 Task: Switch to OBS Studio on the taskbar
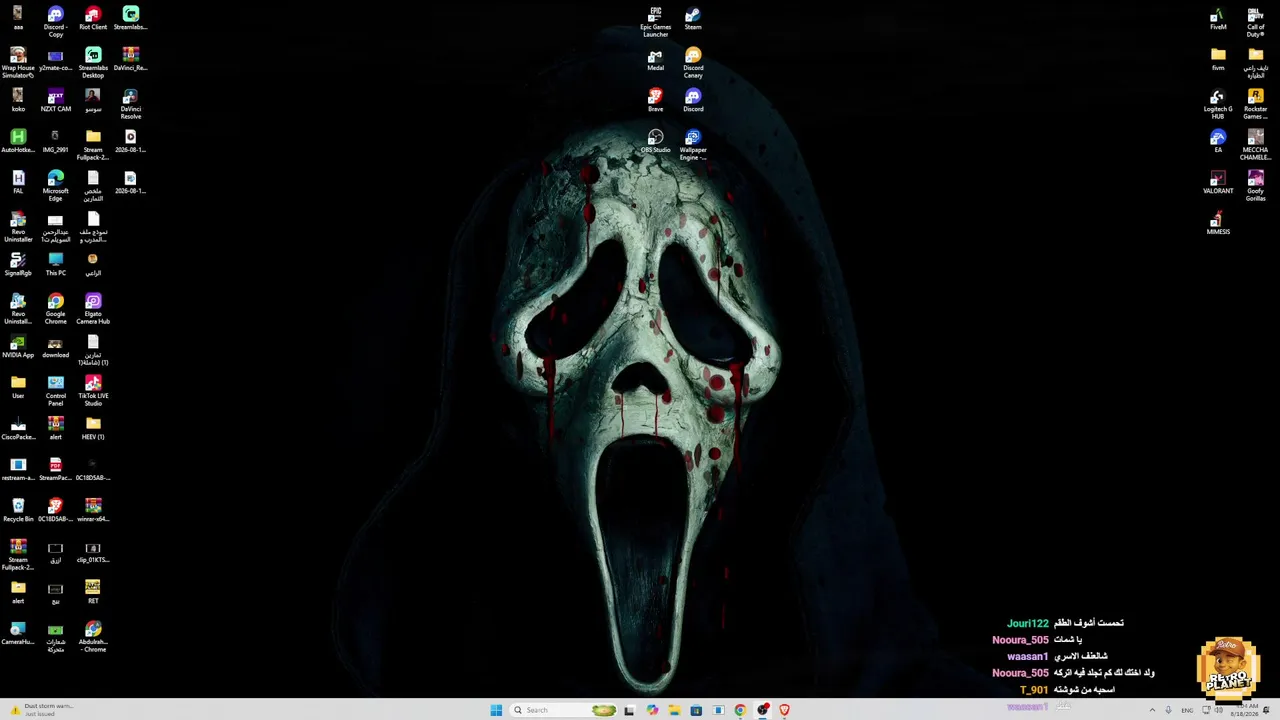(x=762, y=710)
